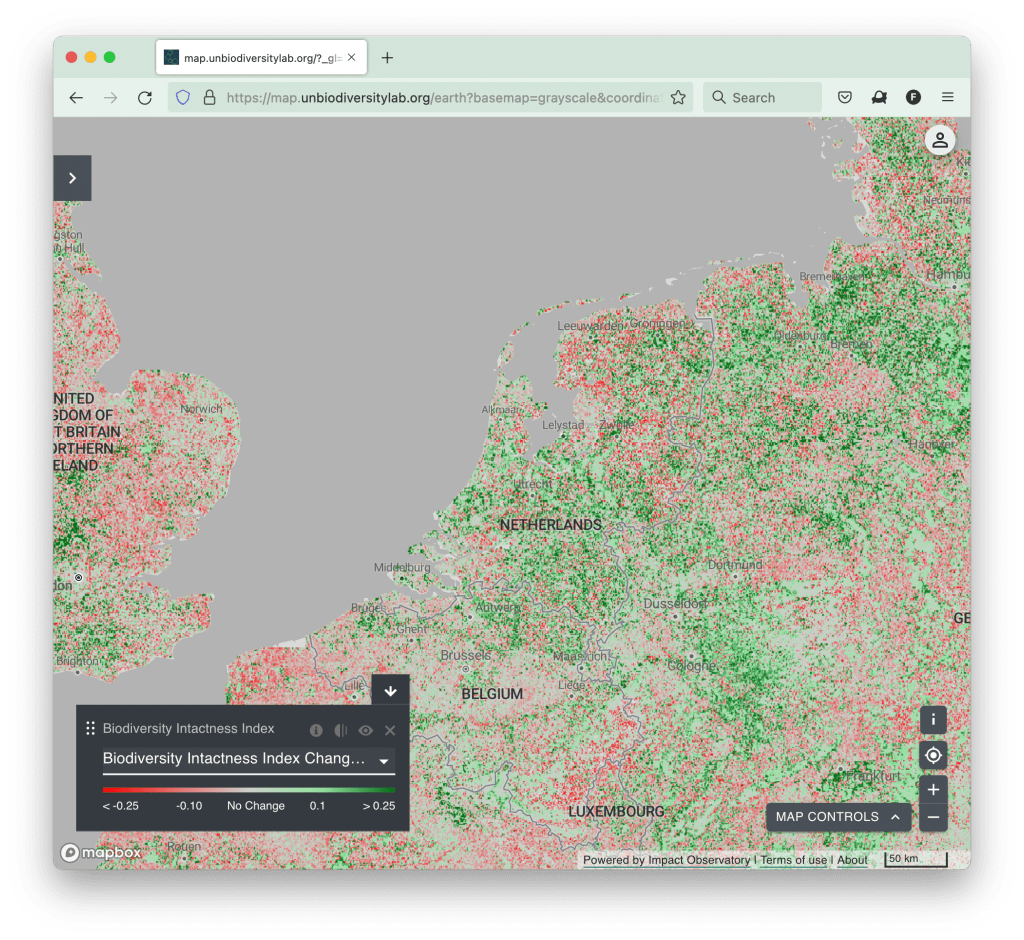Expand the MAP CONTROLS menu

tap(838, 817)
